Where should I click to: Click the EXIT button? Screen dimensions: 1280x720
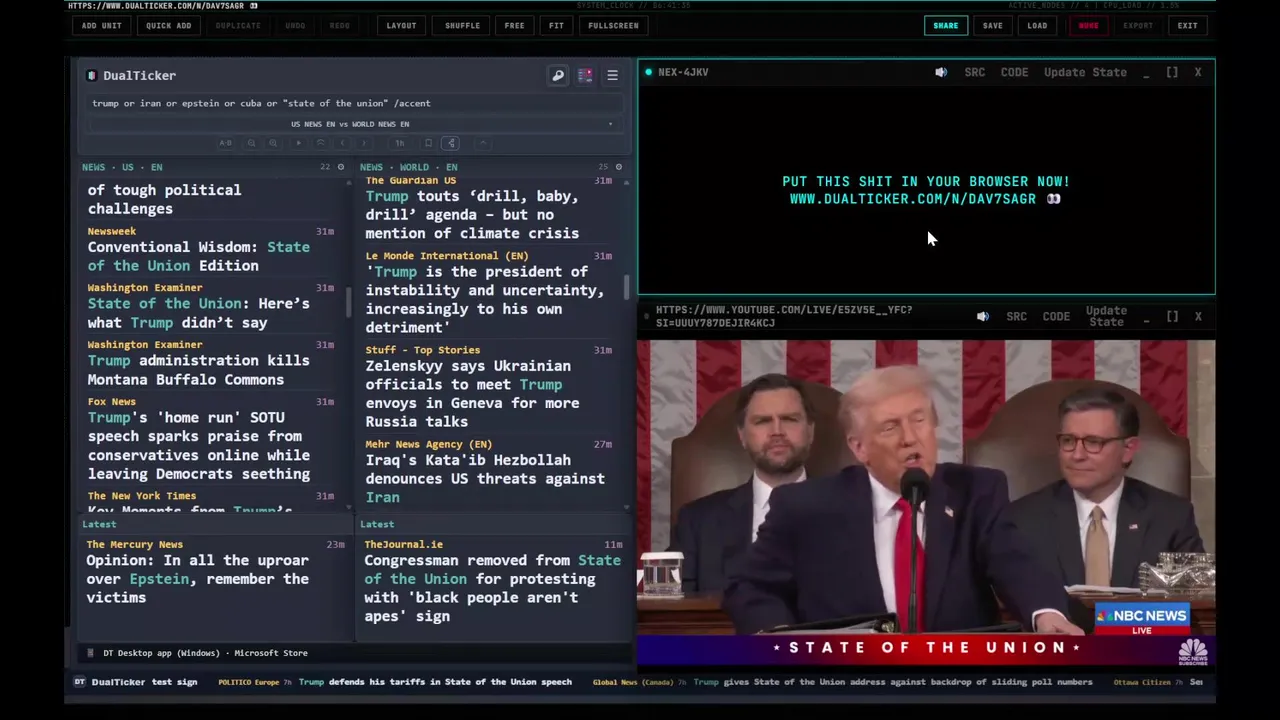[1187, 25]
